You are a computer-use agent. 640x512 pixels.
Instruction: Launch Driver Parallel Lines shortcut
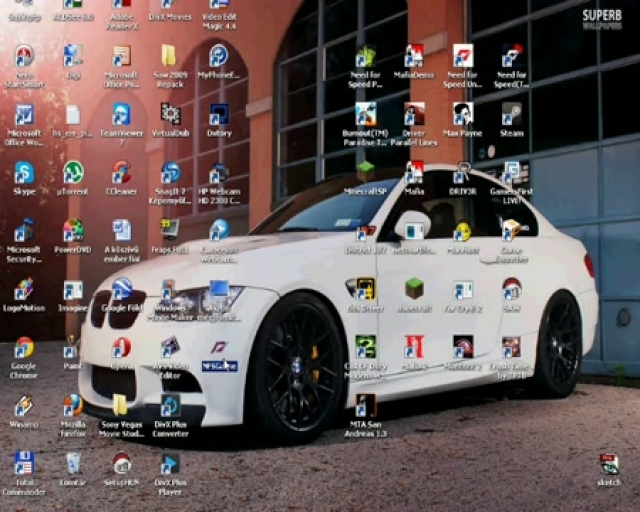point(414,114)
